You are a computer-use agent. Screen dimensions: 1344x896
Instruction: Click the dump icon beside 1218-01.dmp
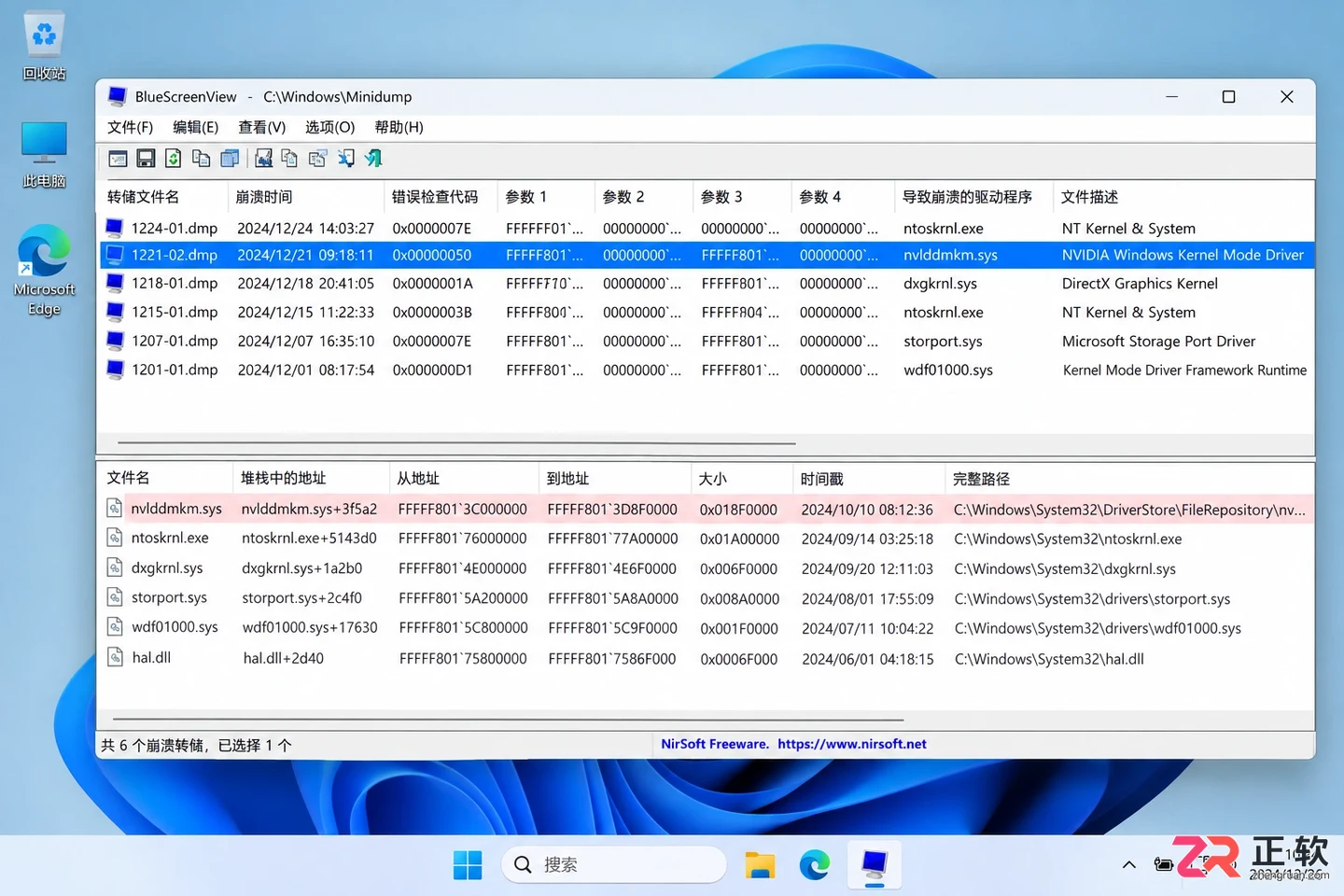[x=115, y=283]
